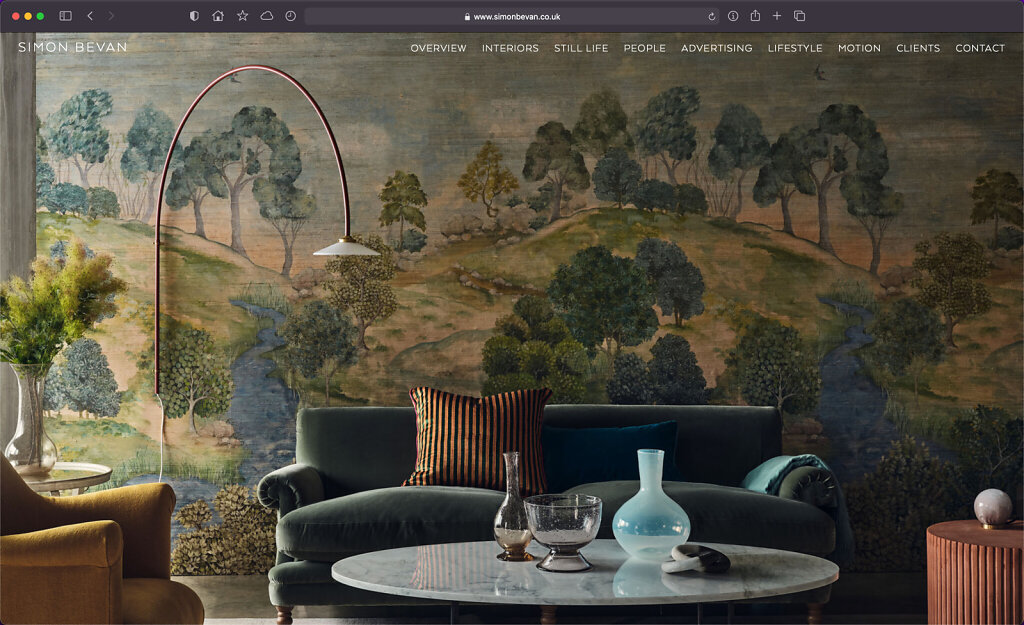
Task: Open the home page icon
Action: tap(218, 16)
